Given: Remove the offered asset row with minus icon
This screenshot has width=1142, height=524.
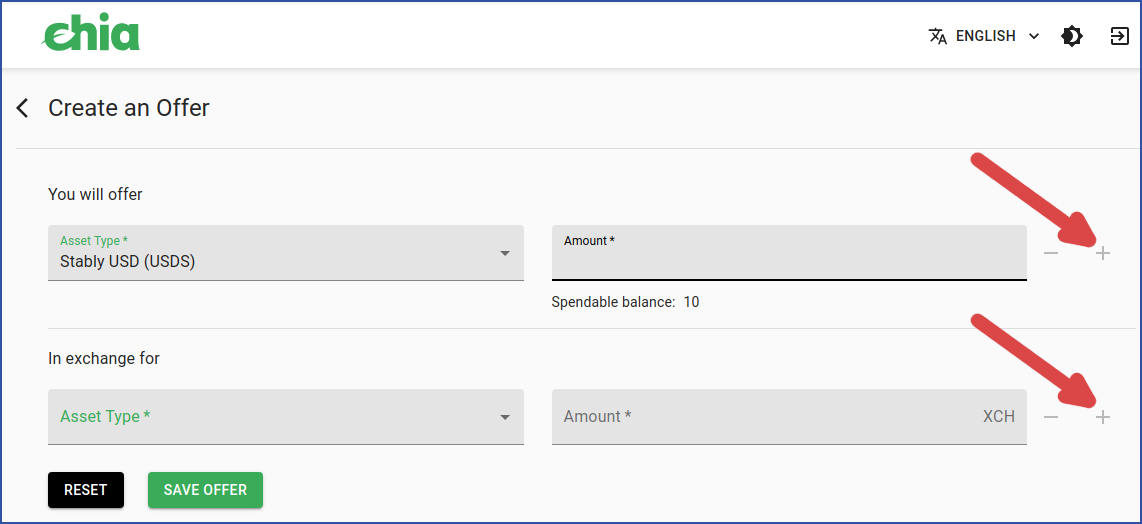Looking at the screenshot, I should (1050, 253).
